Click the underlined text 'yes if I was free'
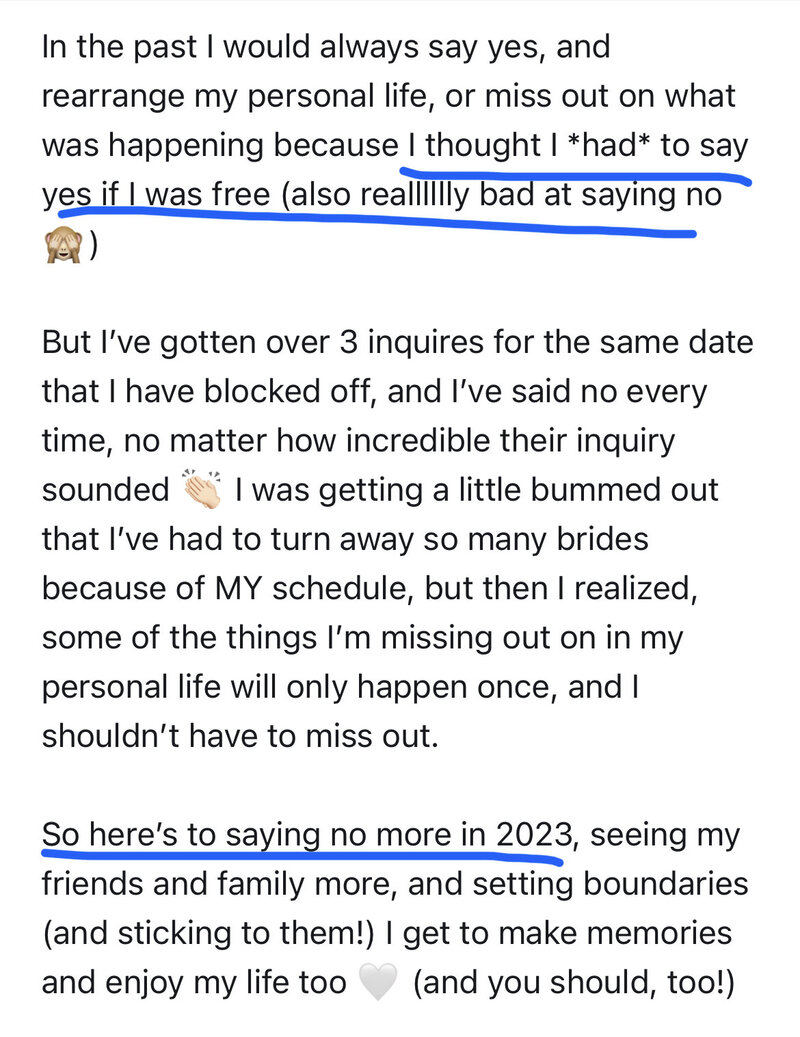 [156, 194]
